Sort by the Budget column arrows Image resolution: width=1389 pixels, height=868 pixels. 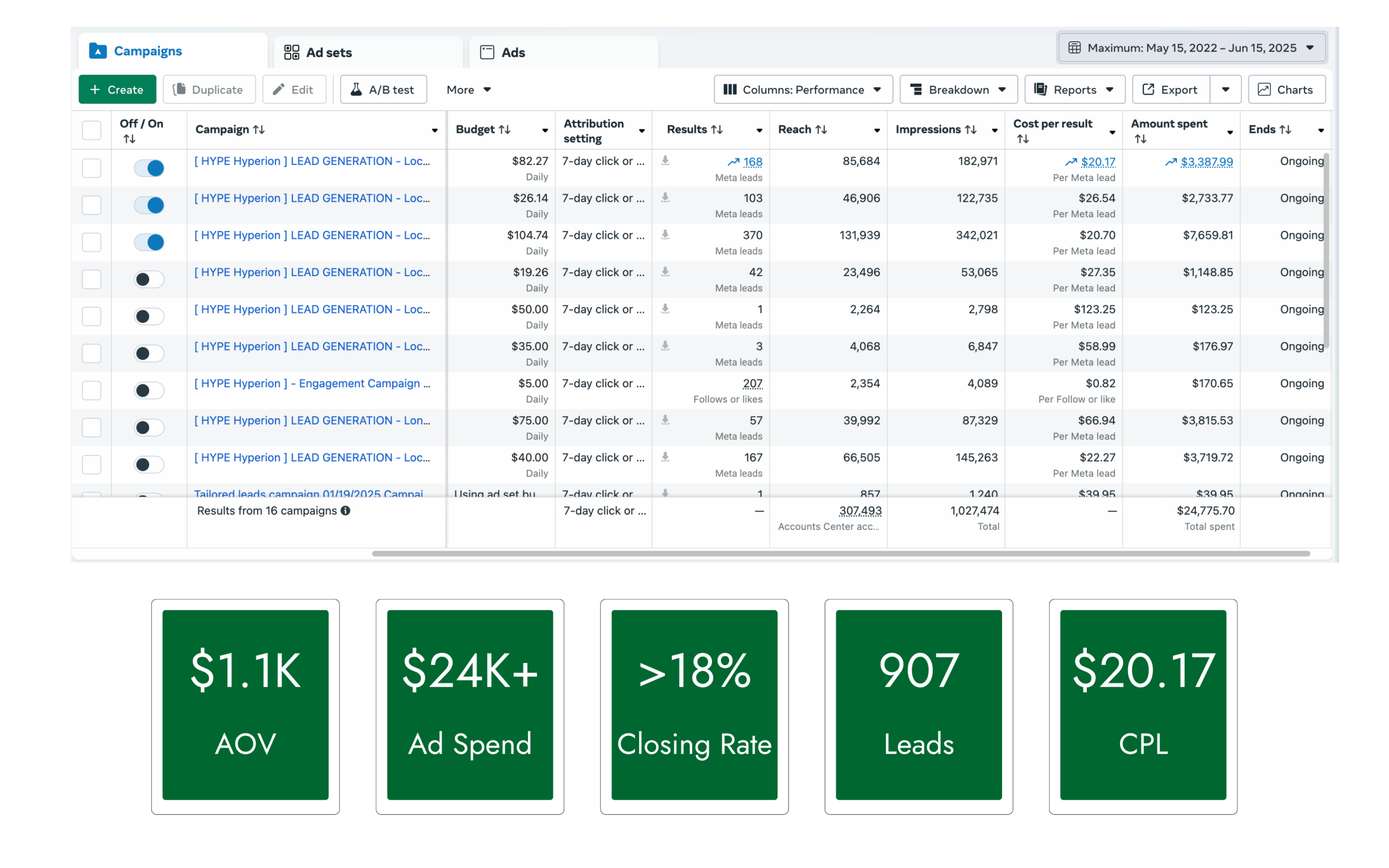505,130
